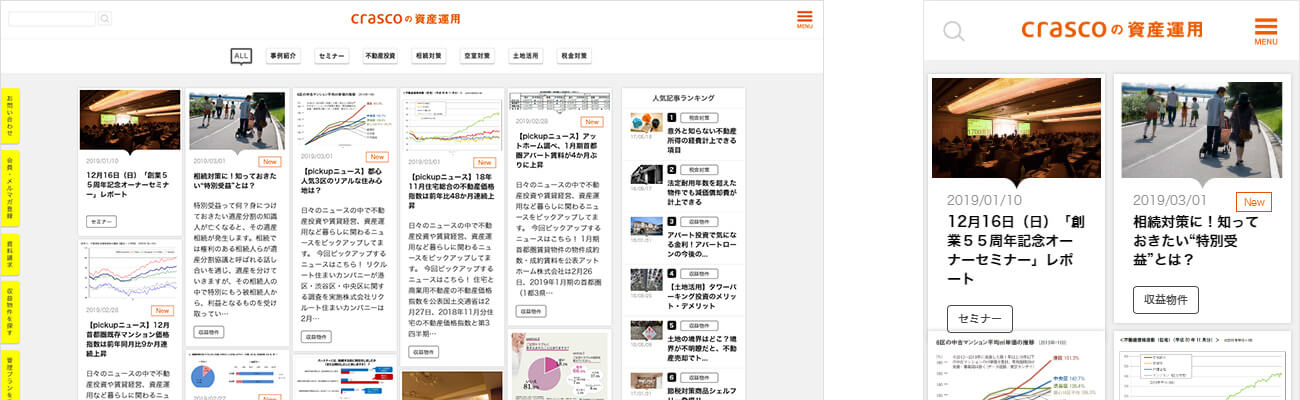The height and width of the screenshot is (400, 1300).
Task: Select the 不動産投資 category filter
Action: pyautogui.click(x=380, y=56)
